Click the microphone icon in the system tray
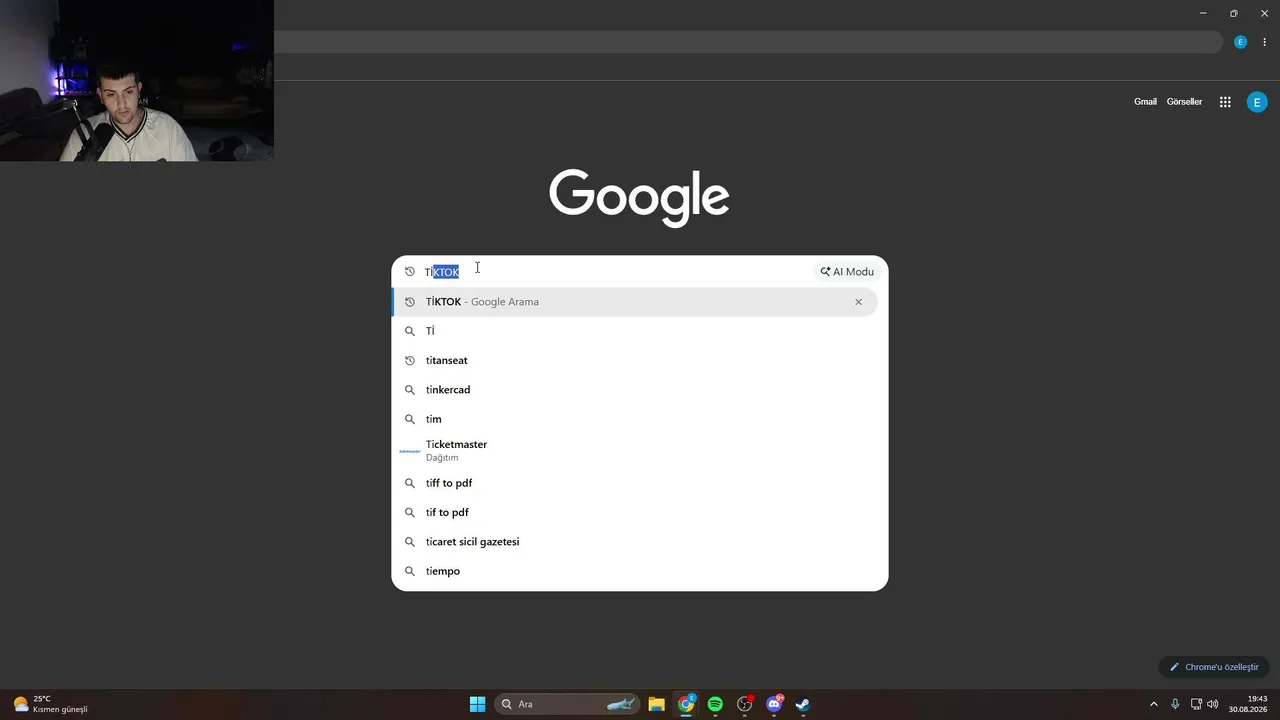The image size is (1280, 720). pos(1175,704)
